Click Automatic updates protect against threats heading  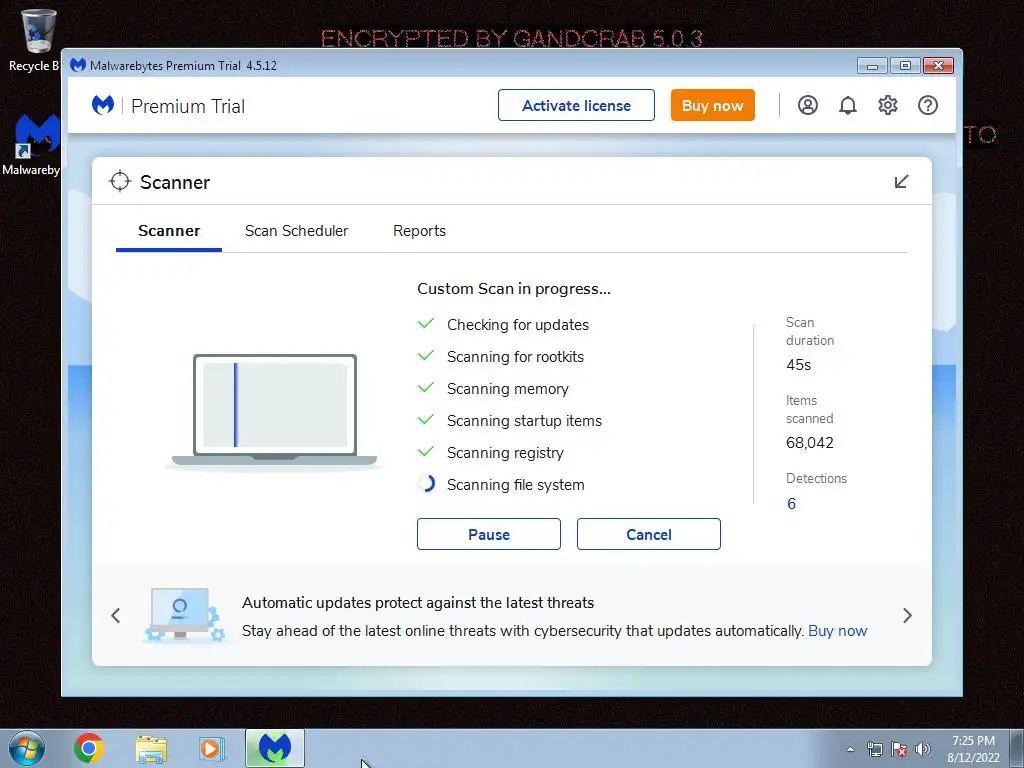point(418,603)
